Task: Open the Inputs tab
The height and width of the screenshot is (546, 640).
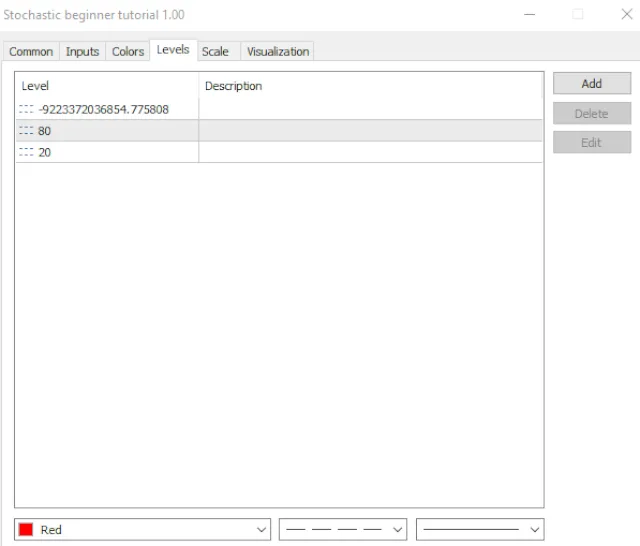Action: tap(82, 52)
